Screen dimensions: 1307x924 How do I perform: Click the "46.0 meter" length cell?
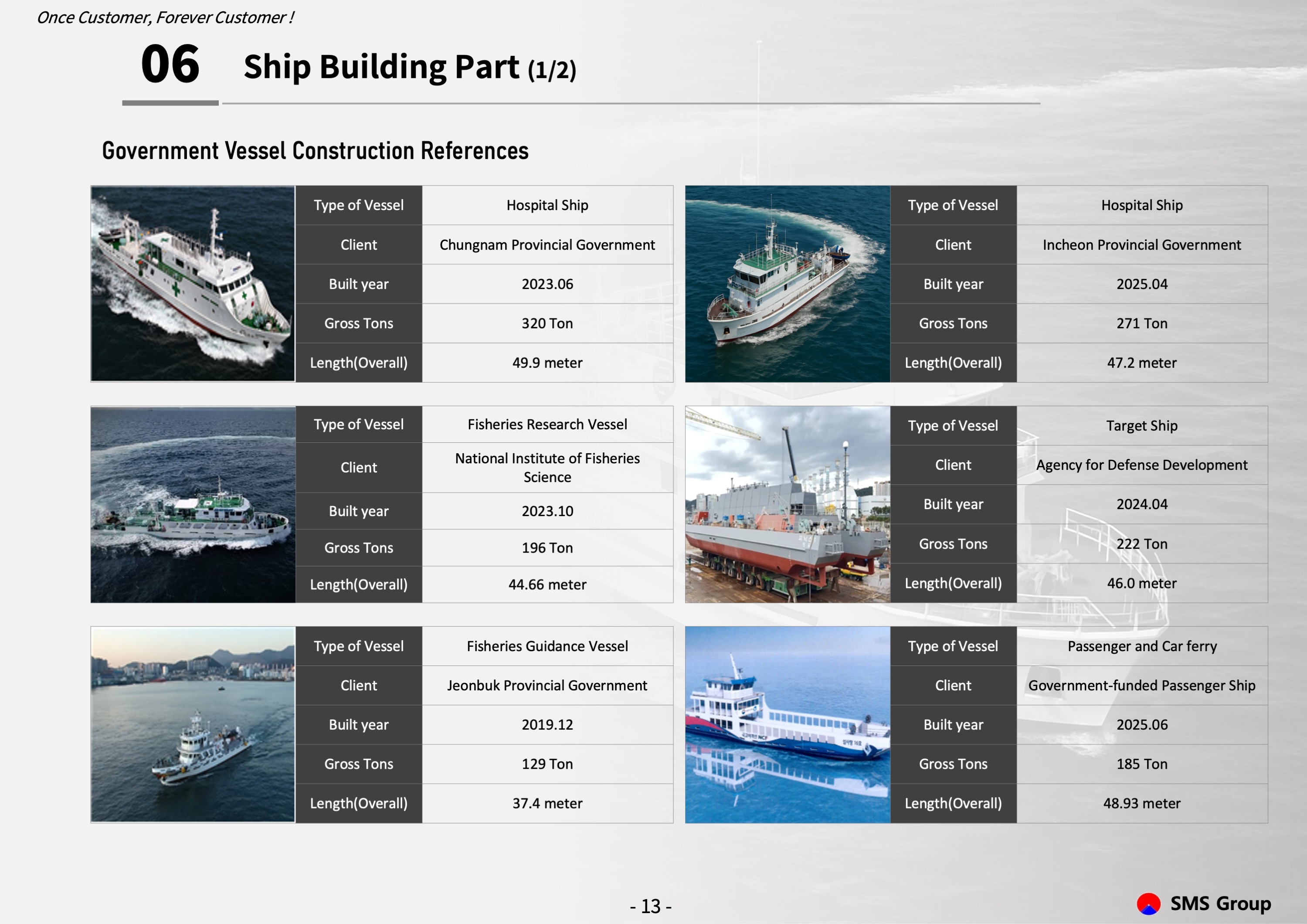[1142, 583]
